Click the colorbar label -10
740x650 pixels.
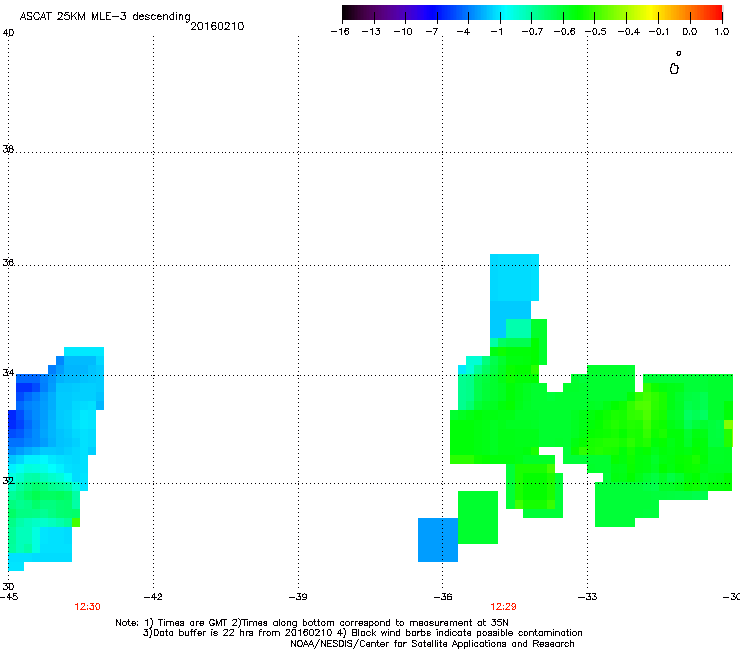coord(403,32)
